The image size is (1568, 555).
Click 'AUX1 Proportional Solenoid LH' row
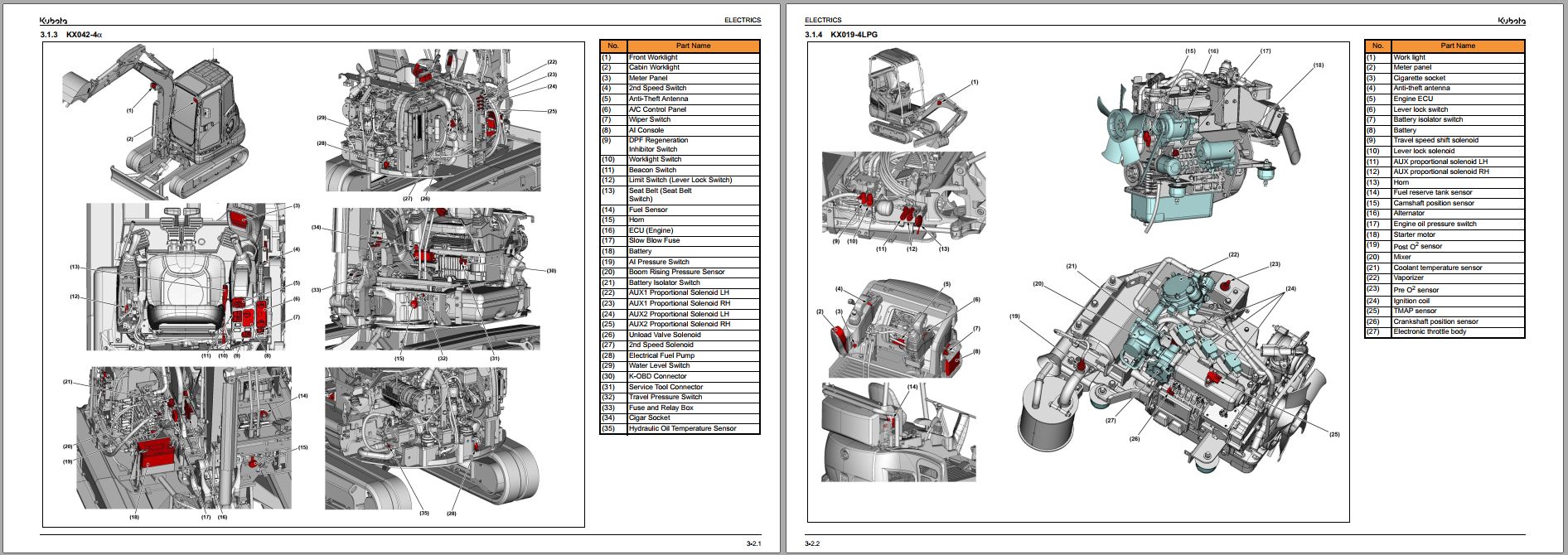680,292
